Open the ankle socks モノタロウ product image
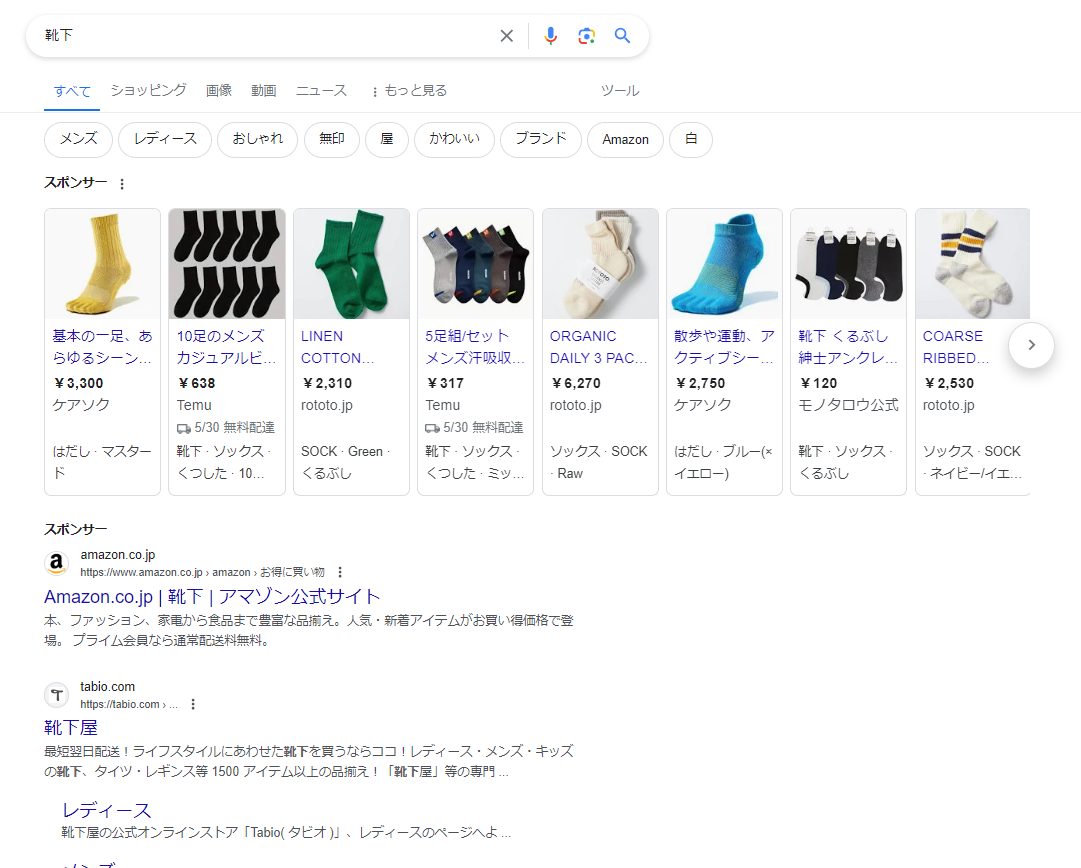 pyautogui.click(x=849, y=264)
